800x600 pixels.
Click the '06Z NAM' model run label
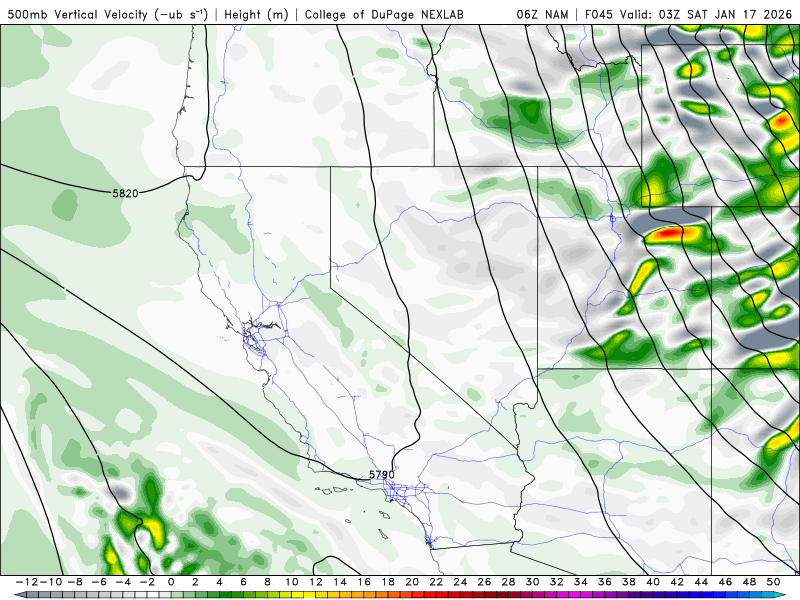[542, 14]
